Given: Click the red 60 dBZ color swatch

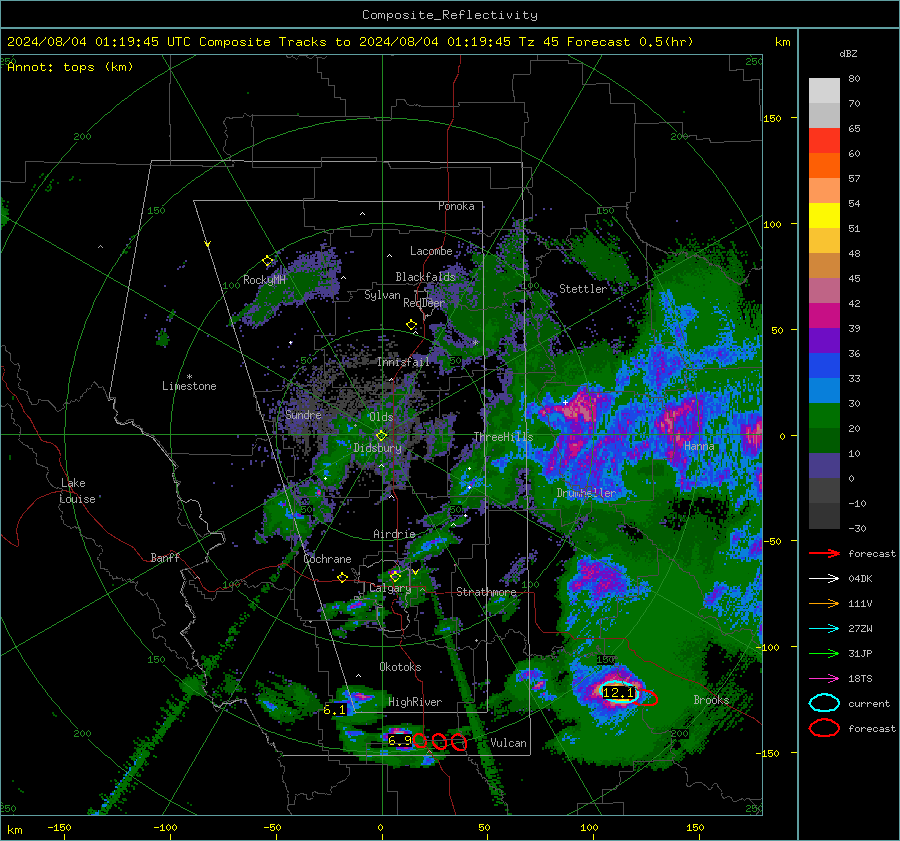Looking at the screenshot, I should (824, 141).
